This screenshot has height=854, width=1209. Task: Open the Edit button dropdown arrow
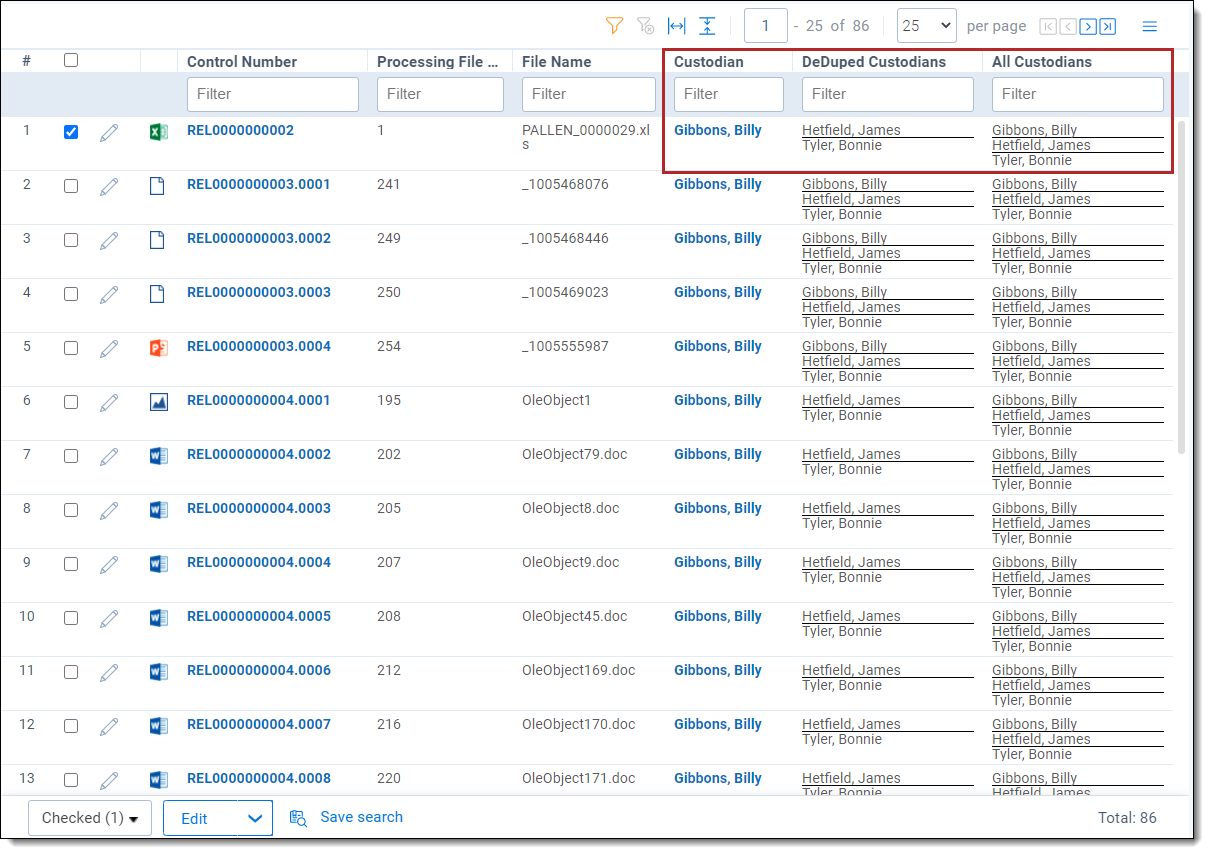pyautogui.click(x=255, y=818)
